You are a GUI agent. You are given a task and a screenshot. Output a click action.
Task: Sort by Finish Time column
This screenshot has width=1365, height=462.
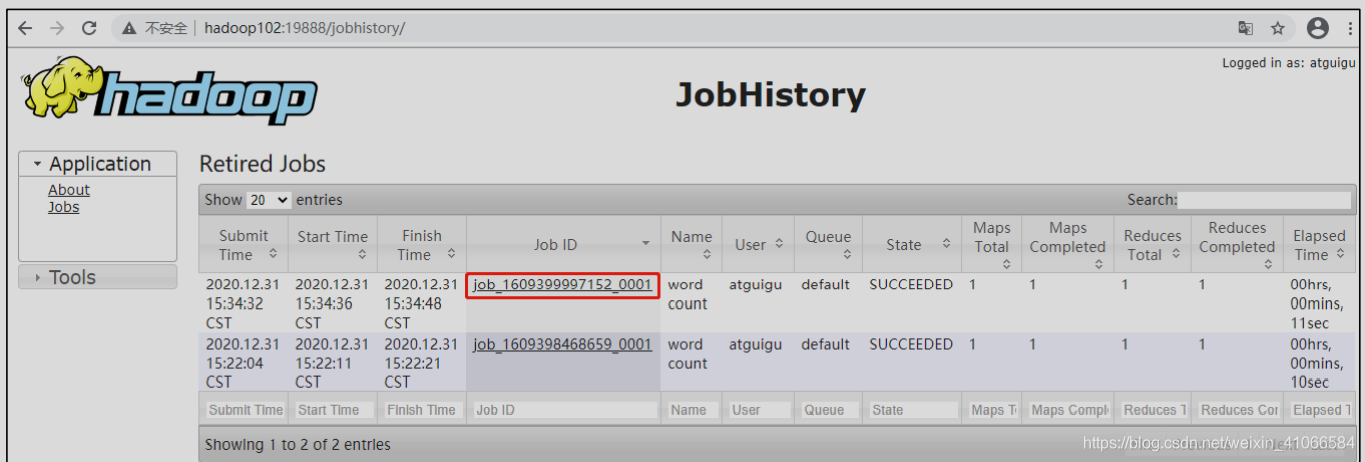(422, 245)
